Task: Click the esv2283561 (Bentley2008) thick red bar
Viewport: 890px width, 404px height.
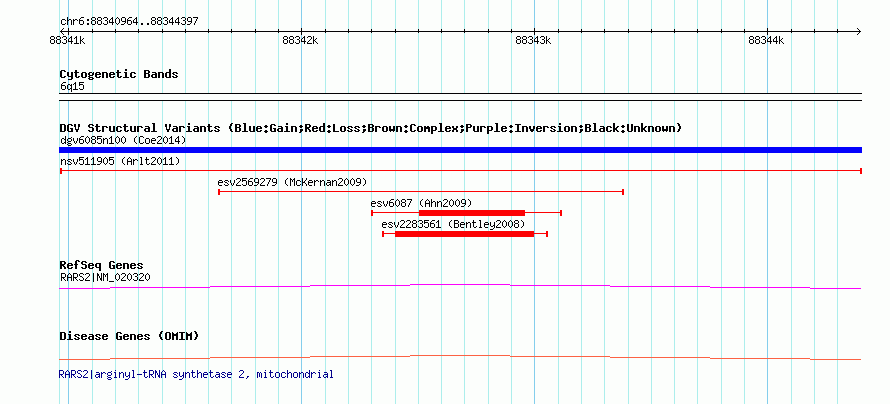Action: 464,234
